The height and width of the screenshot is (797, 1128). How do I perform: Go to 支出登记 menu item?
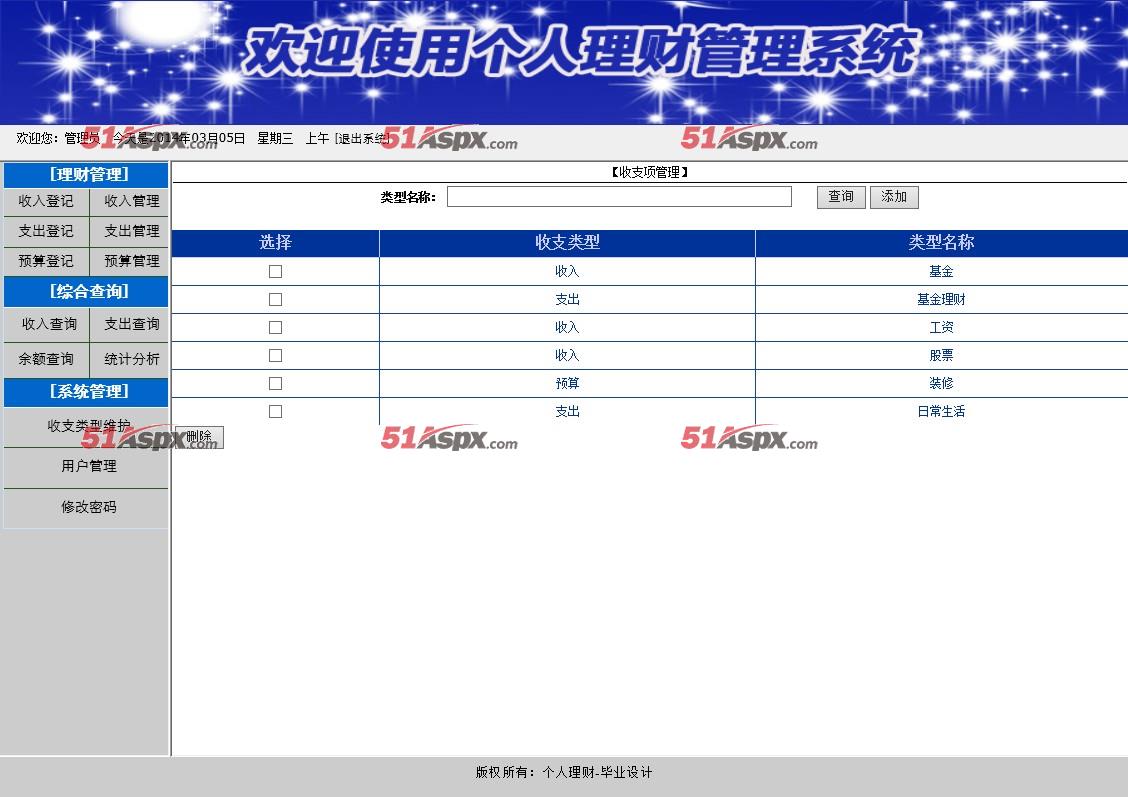[x=46, y=231]
